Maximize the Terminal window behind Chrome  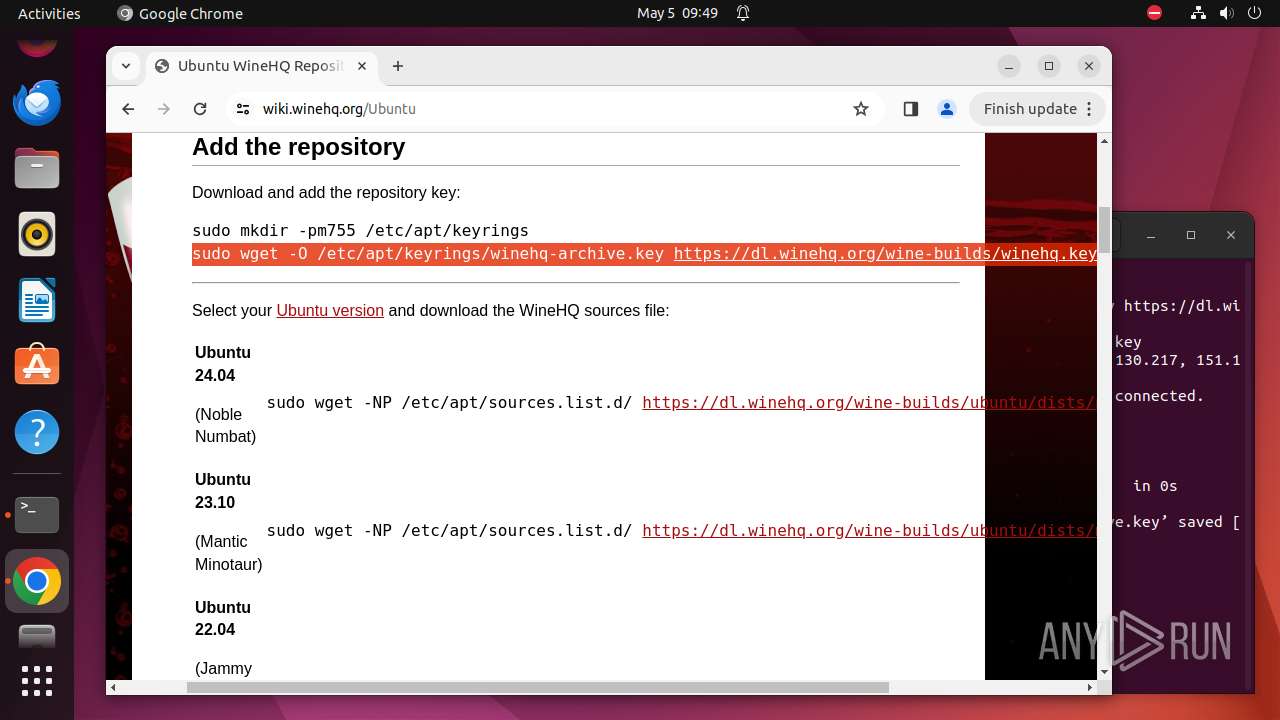[1190, 235]
